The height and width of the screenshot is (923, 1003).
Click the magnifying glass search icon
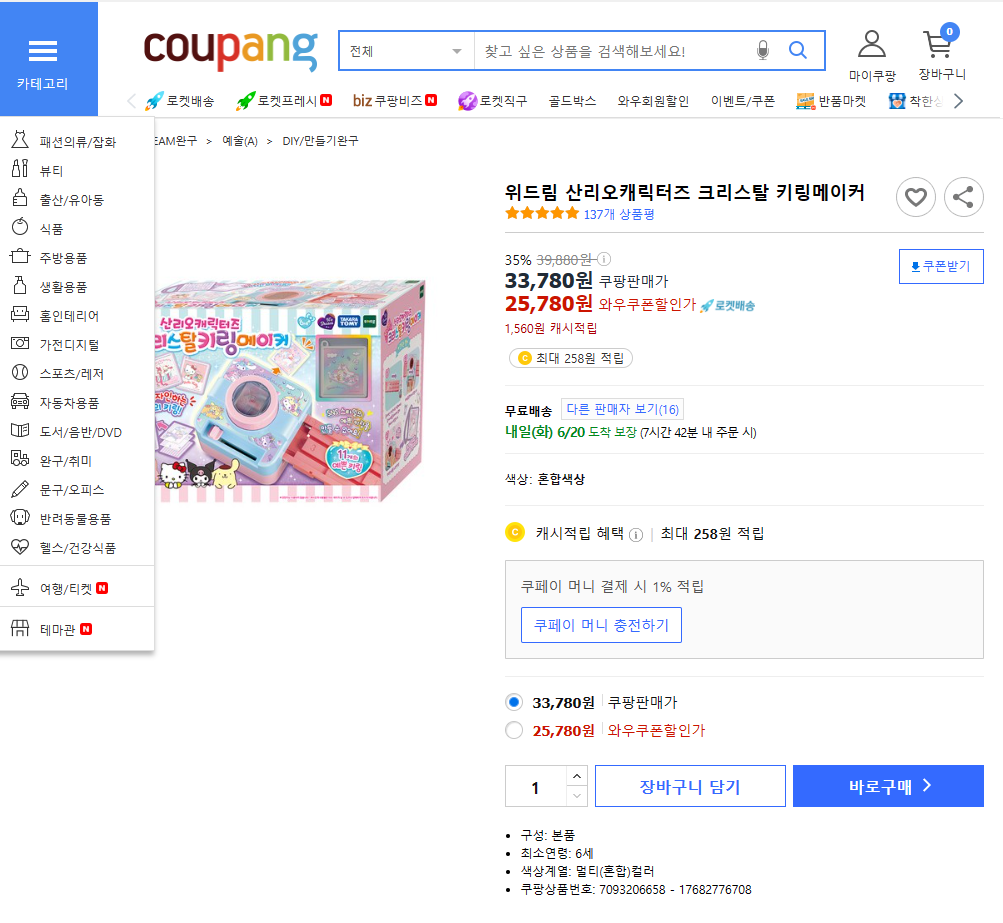tap(798, 51)
